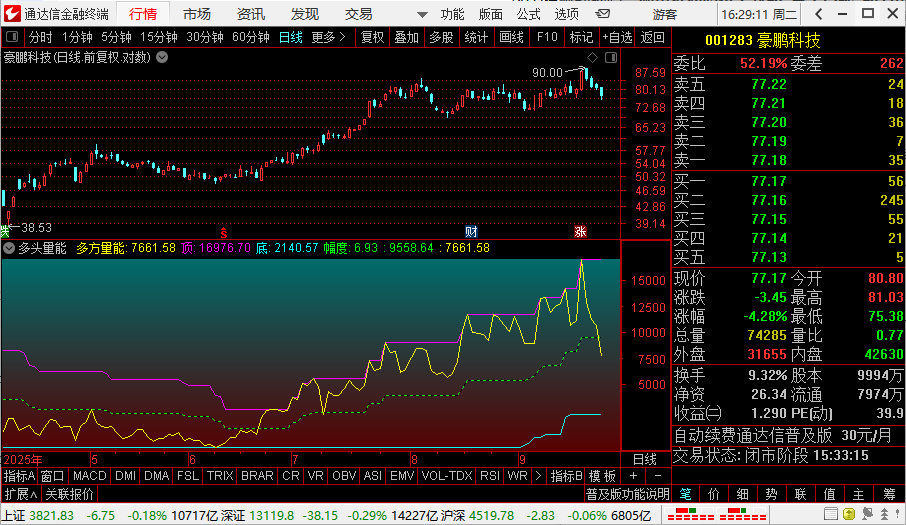Select the 60分钟 period

[251, 38]
